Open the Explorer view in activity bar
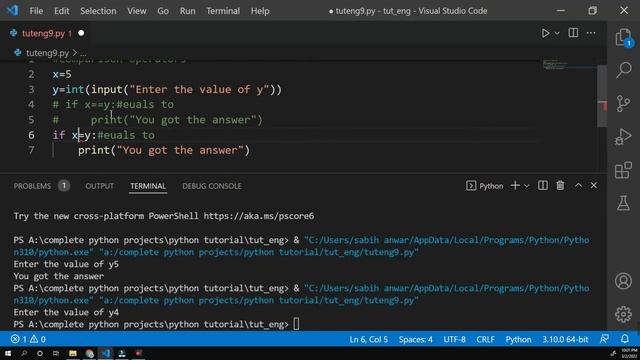The height and width of the screenshot is (360, 640). tap(623, 37)
